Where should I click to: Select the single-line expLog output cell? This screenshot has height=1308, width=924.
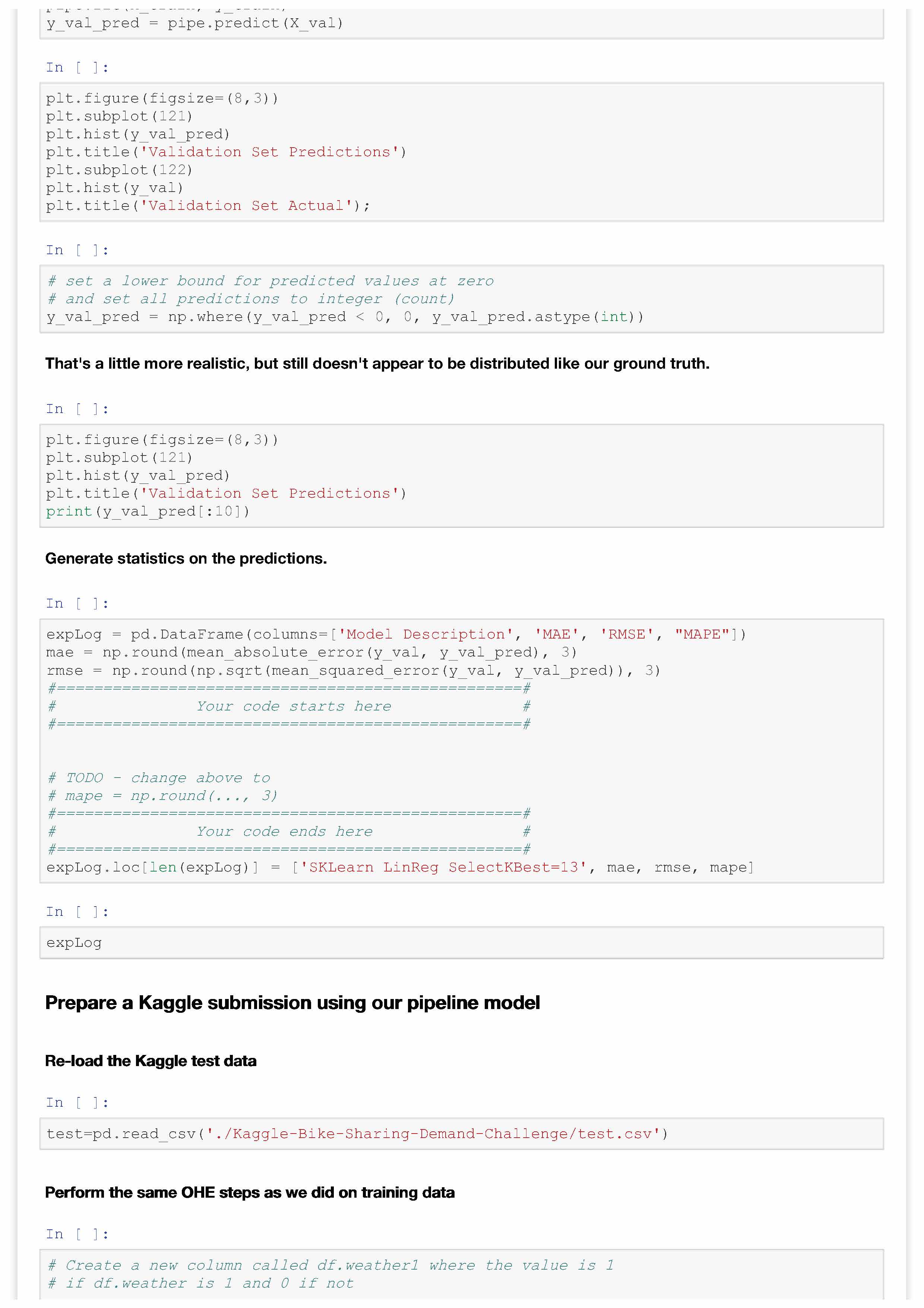click(461, 943)
